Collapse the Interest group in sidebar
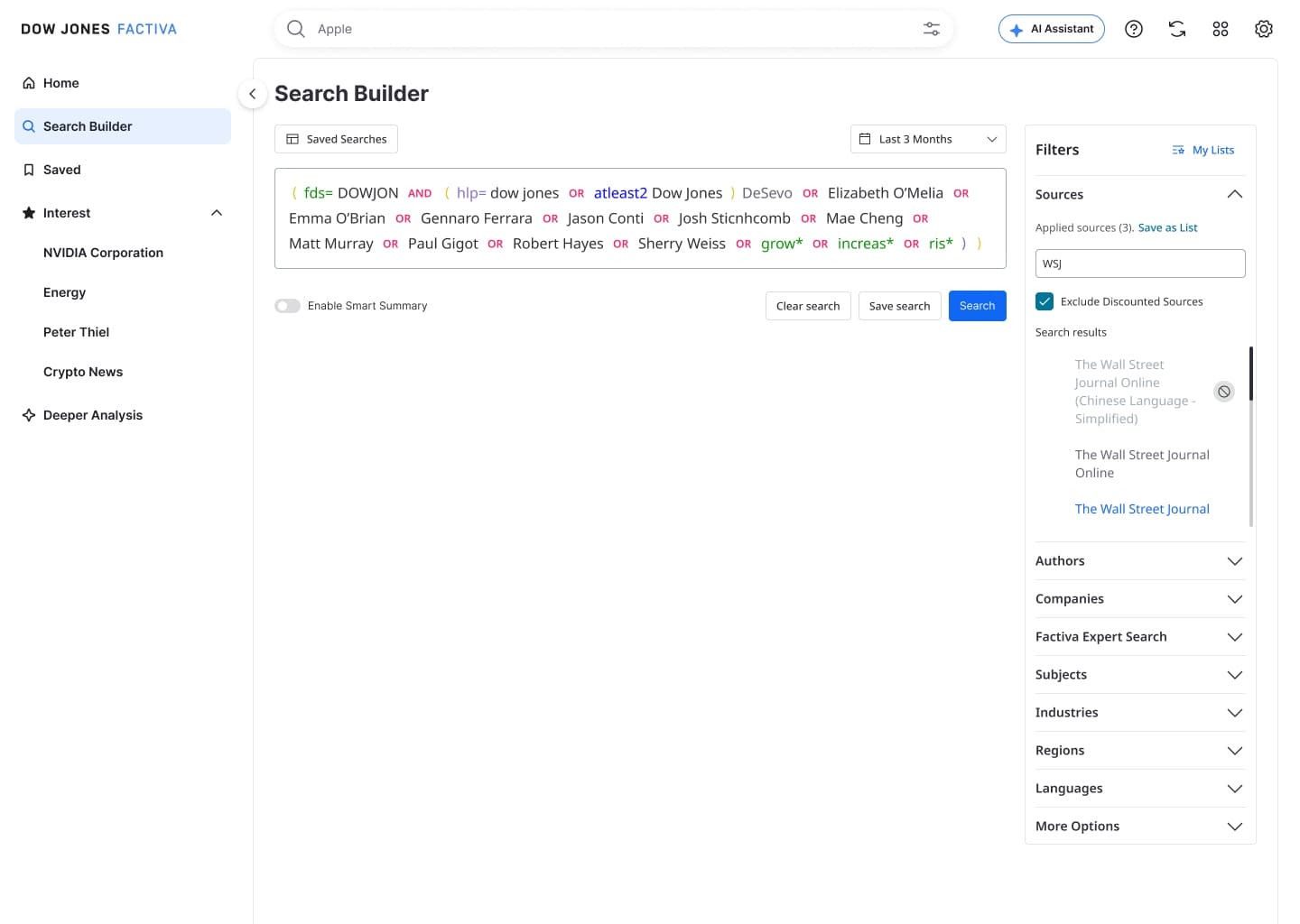 217,213
